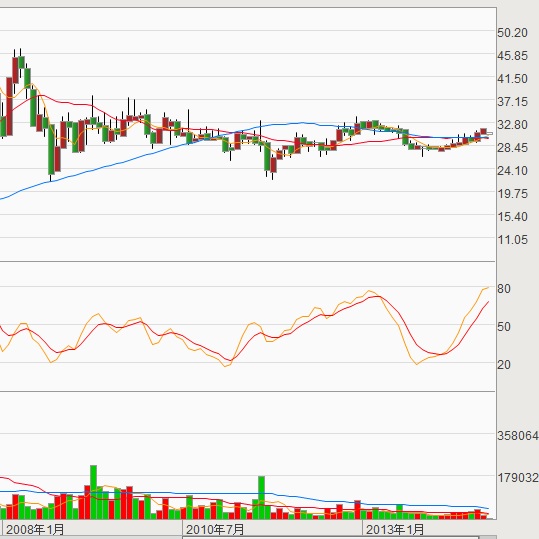Jump to the 2010年7月 date marker
Image resolution: width=539 pixels, height=539 pixels.
(x=215, y=529)
